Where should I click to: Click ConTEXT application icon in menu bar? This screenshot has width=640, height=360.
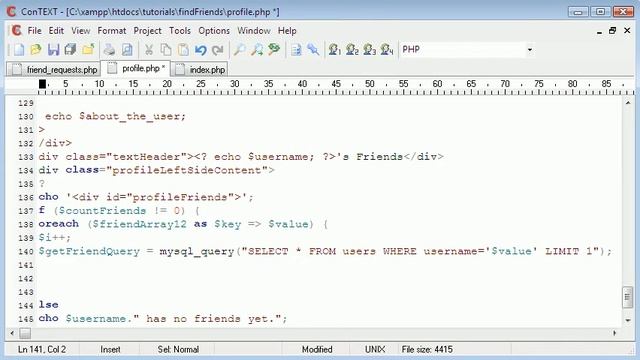point(16,31)
